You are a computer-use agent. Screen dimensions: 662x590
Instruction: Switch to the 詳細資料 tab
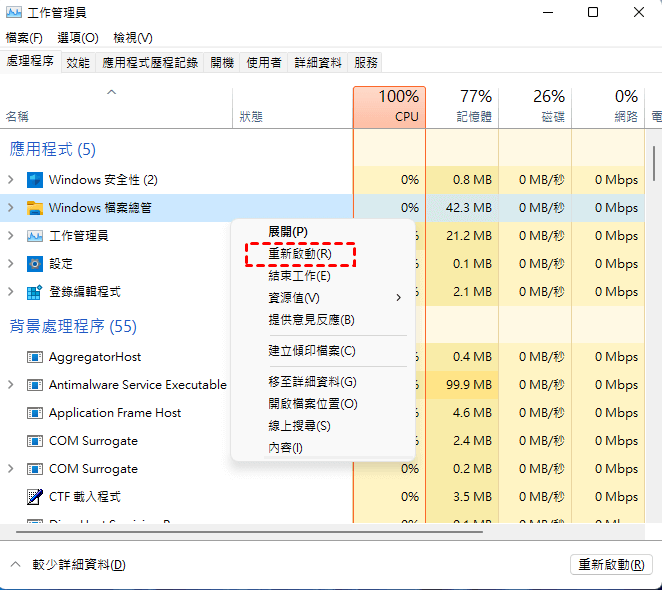tap(316, 62)
